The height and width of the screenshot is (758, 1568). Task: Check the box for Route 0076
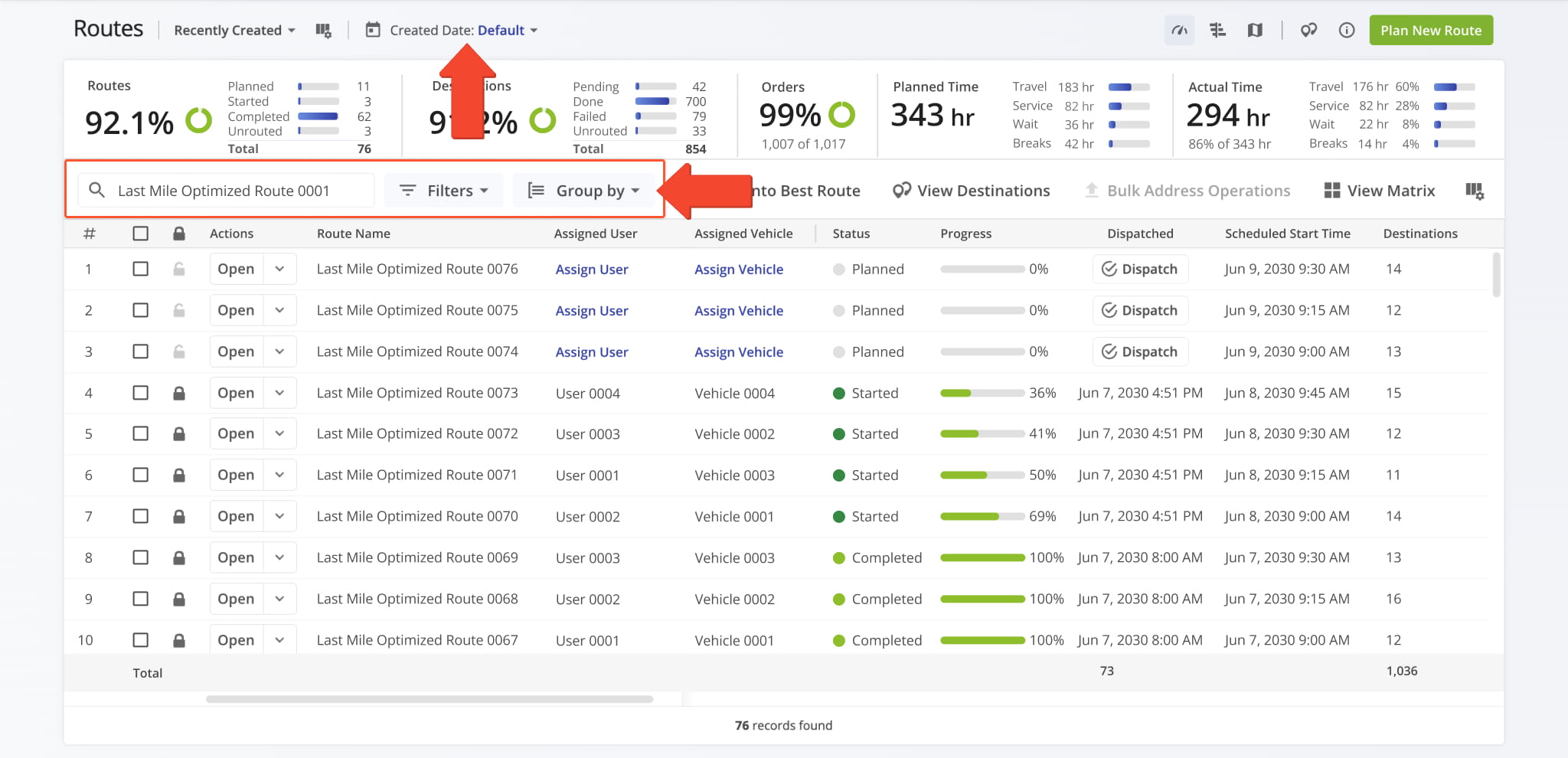[x=140, y=269]
